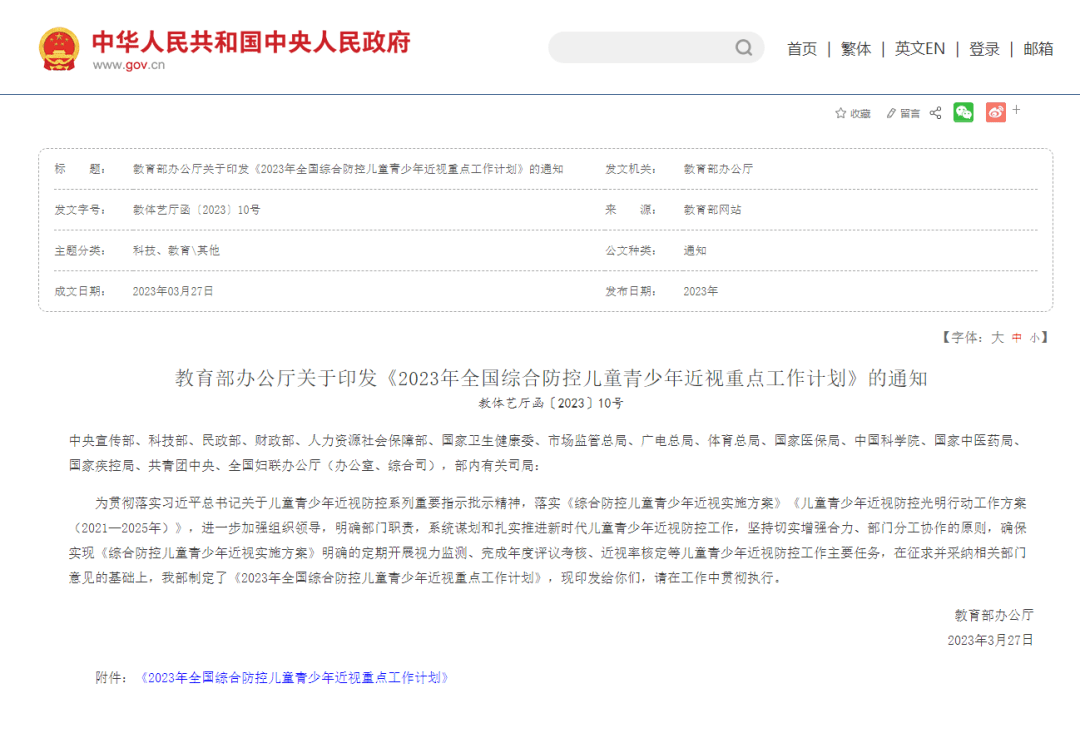Click the plus icon for more sharing options
Image resolution: width=1080 pixels, height=733 pixels.
(1018, 112)
